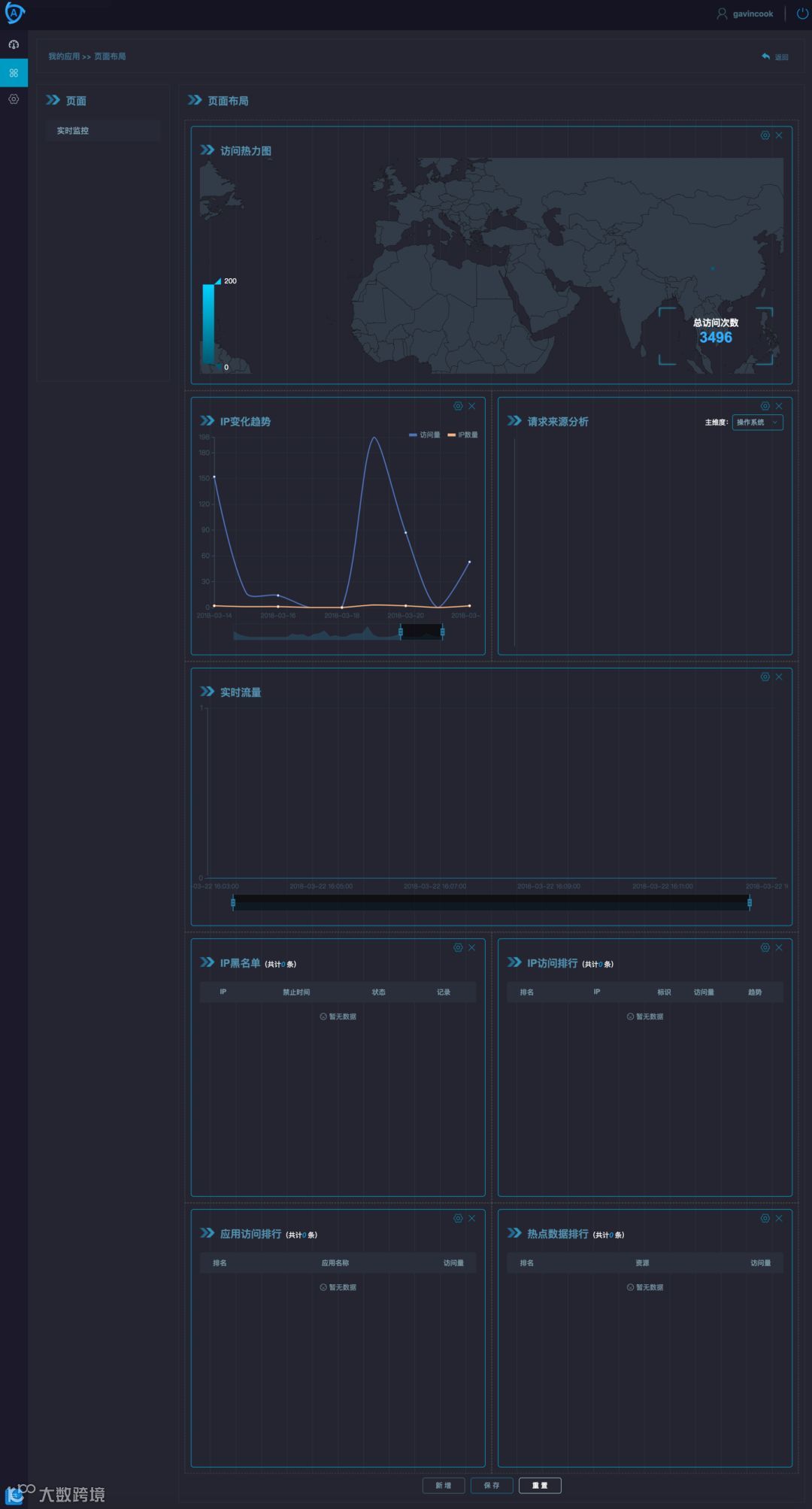Open the dashboard gauge sidebar icon

(14, 44)
